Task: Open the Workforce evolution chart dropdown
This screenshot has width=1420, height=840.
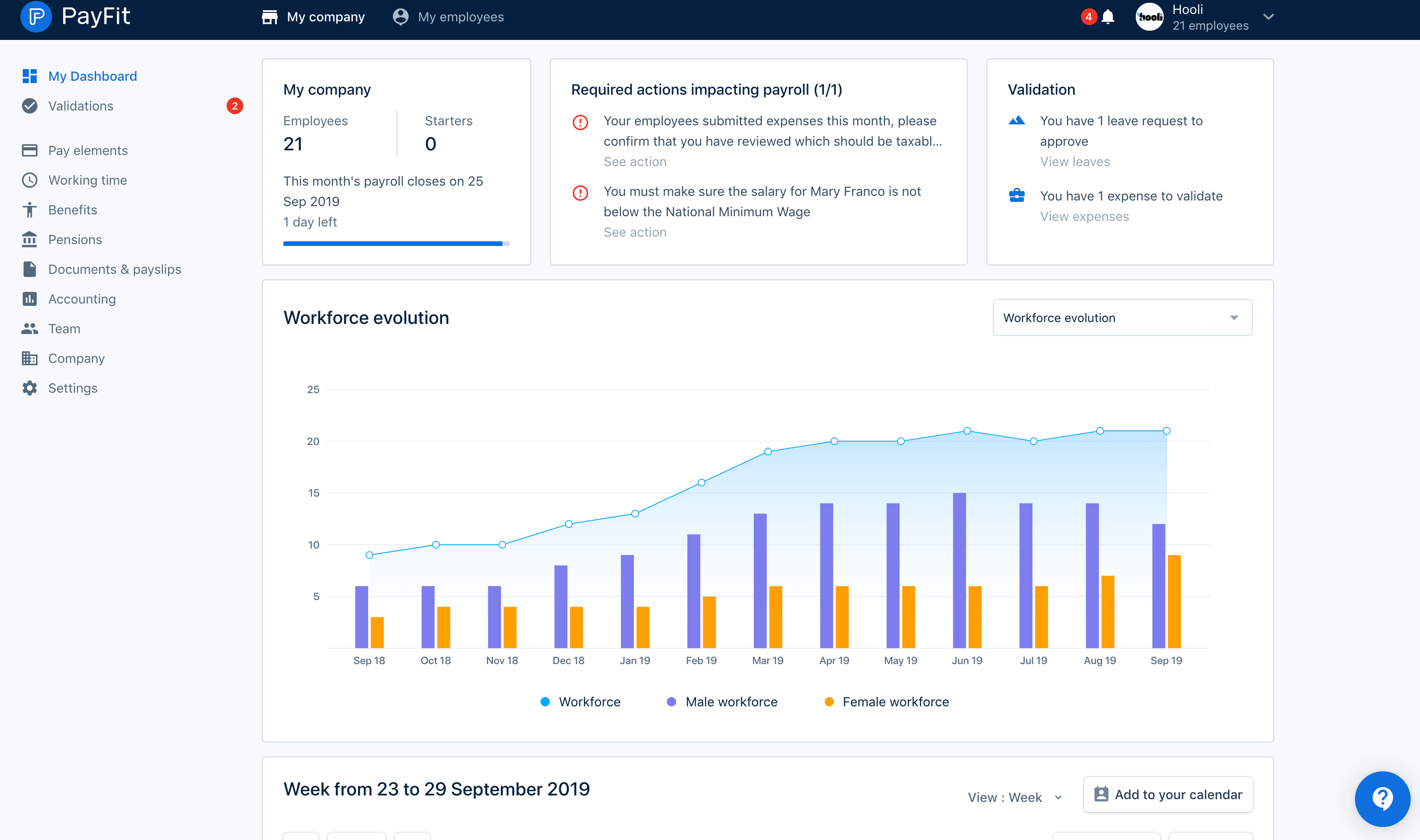Action: pos(1122,317)
